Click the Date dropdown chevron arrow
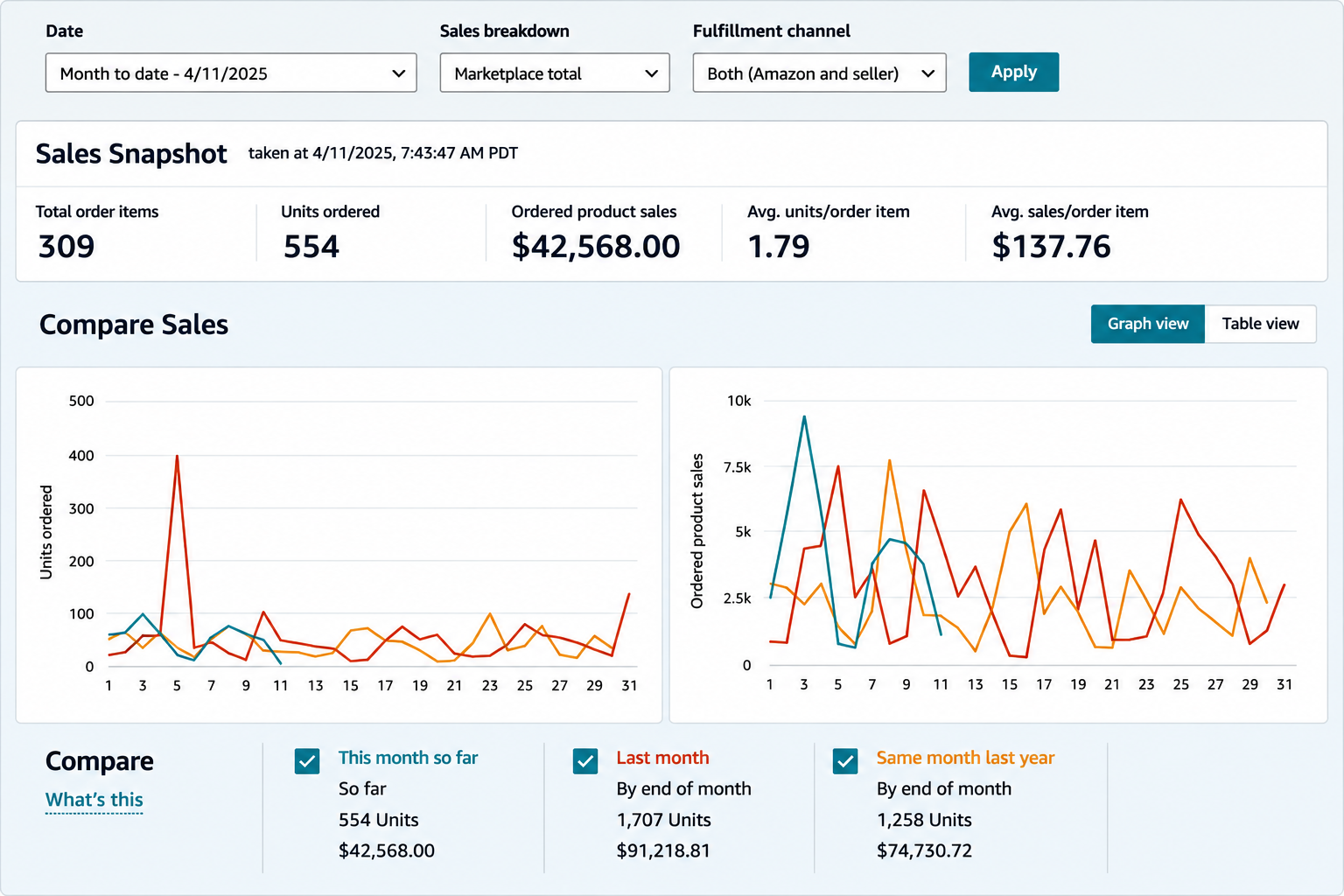1344x896 pixels. [399, 73]
